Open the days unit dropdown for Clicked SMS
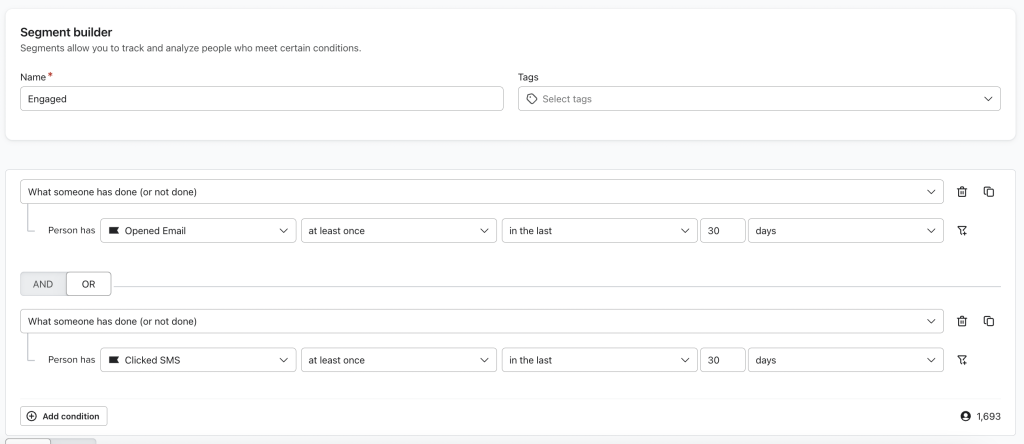 pyautogui.click(x=846, y=360)
